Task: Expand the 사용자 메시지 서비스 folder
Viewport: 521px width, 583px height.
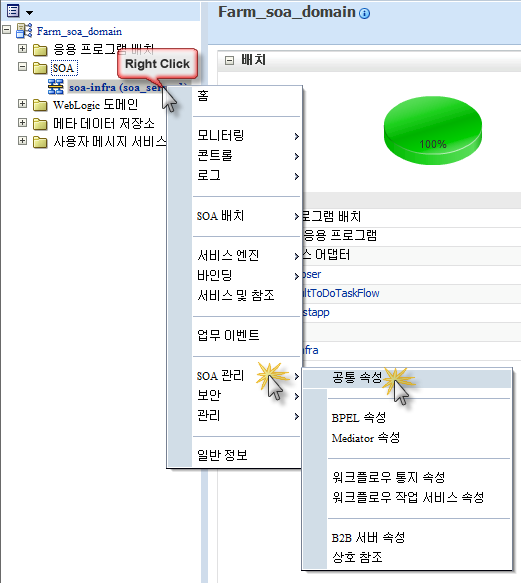Action: pyautogui.click(x=22, y=141)
